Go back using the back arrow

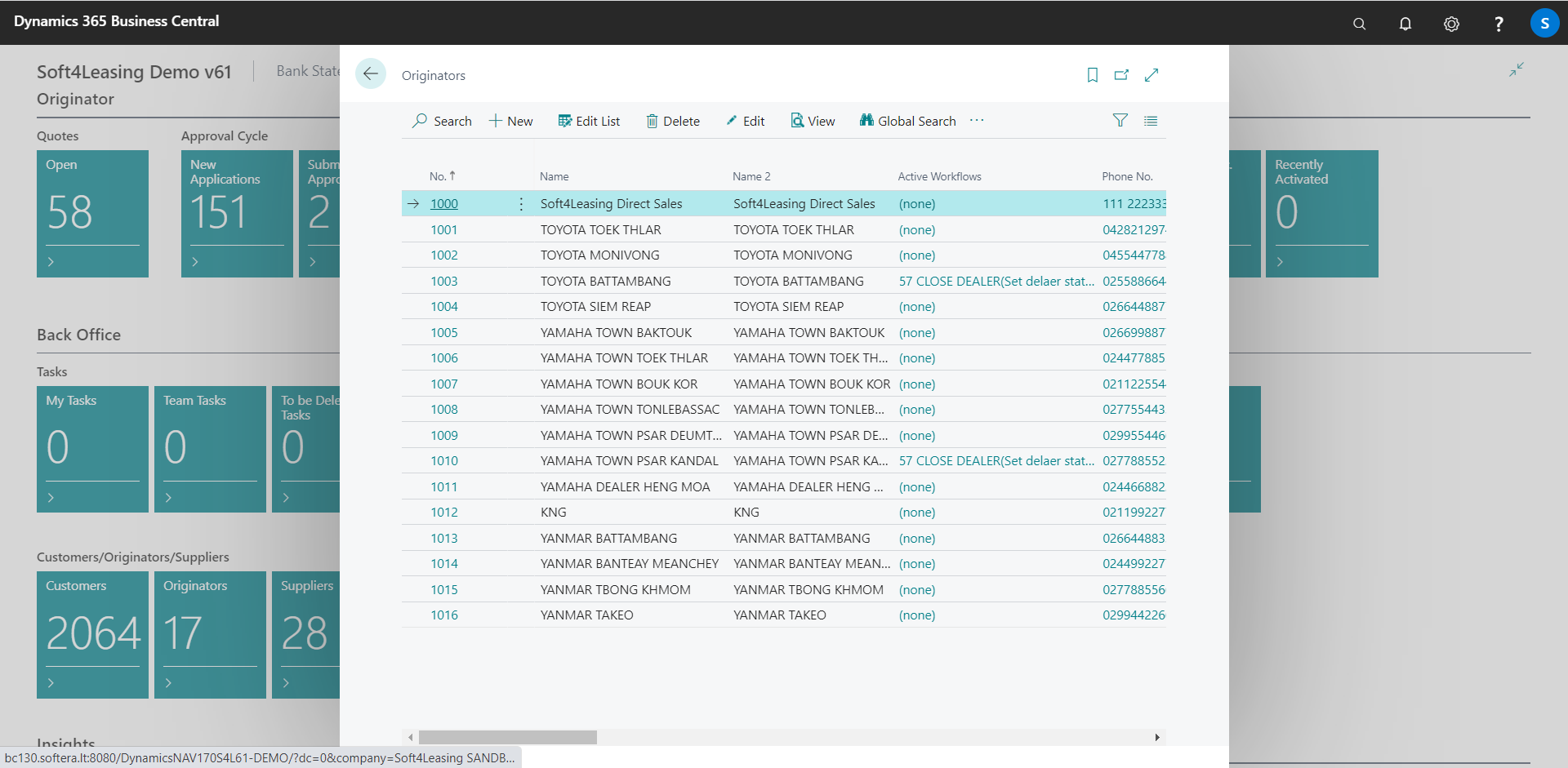click(x=371, y=73)
